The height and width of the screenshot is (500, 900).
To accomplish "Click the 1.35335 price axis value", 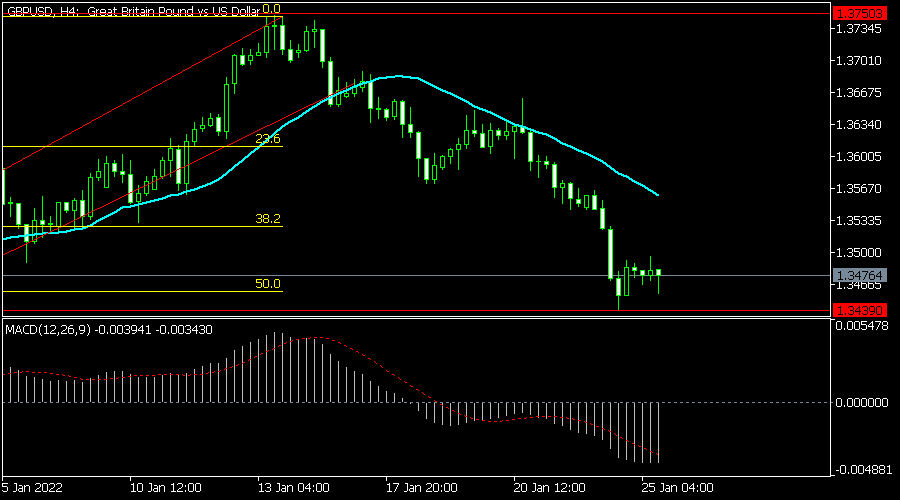I will (859, 221).
